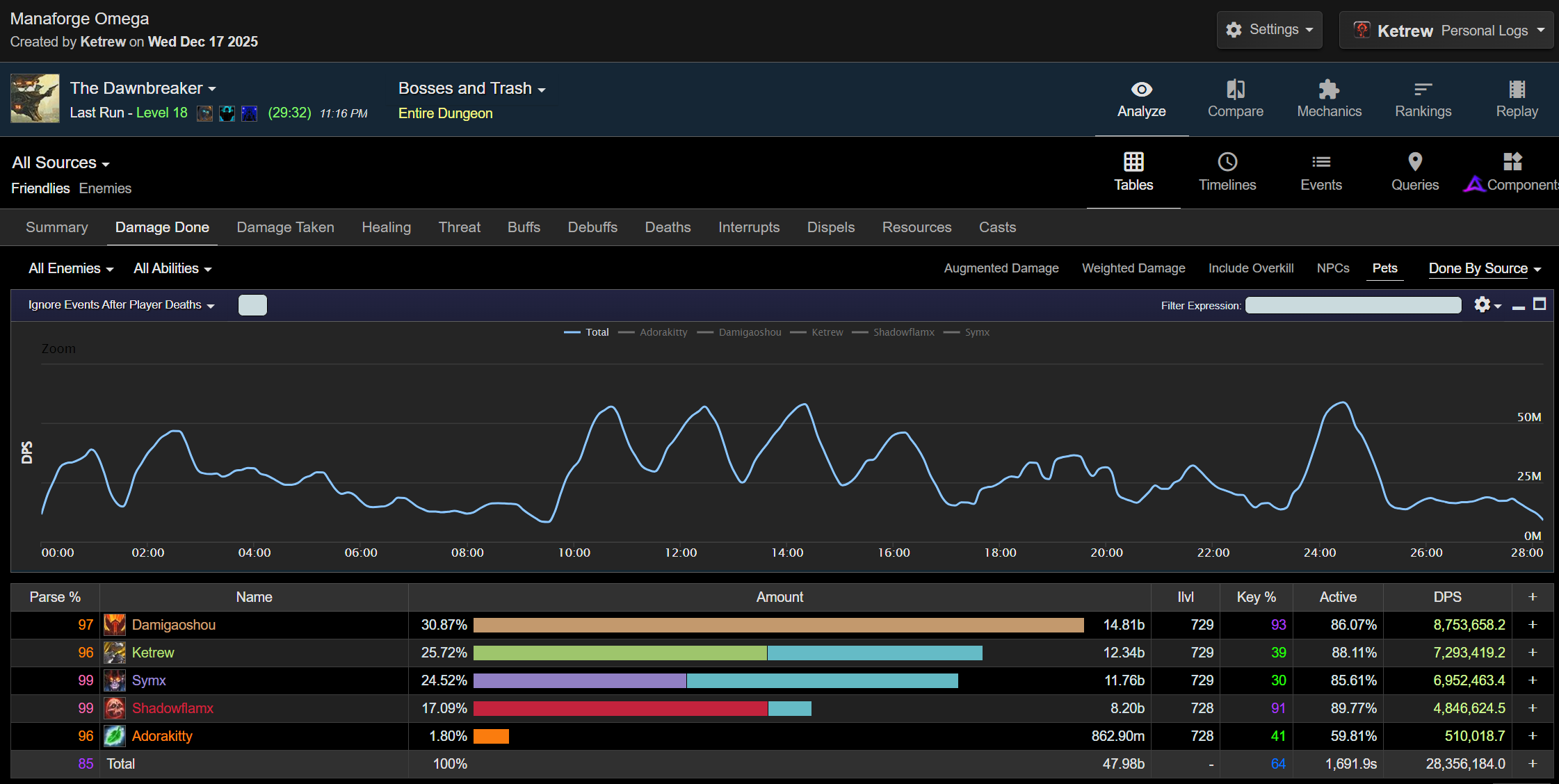The image size is (1559, 784).
Task: Open Queries pin icon
Action: point(1414,162)
